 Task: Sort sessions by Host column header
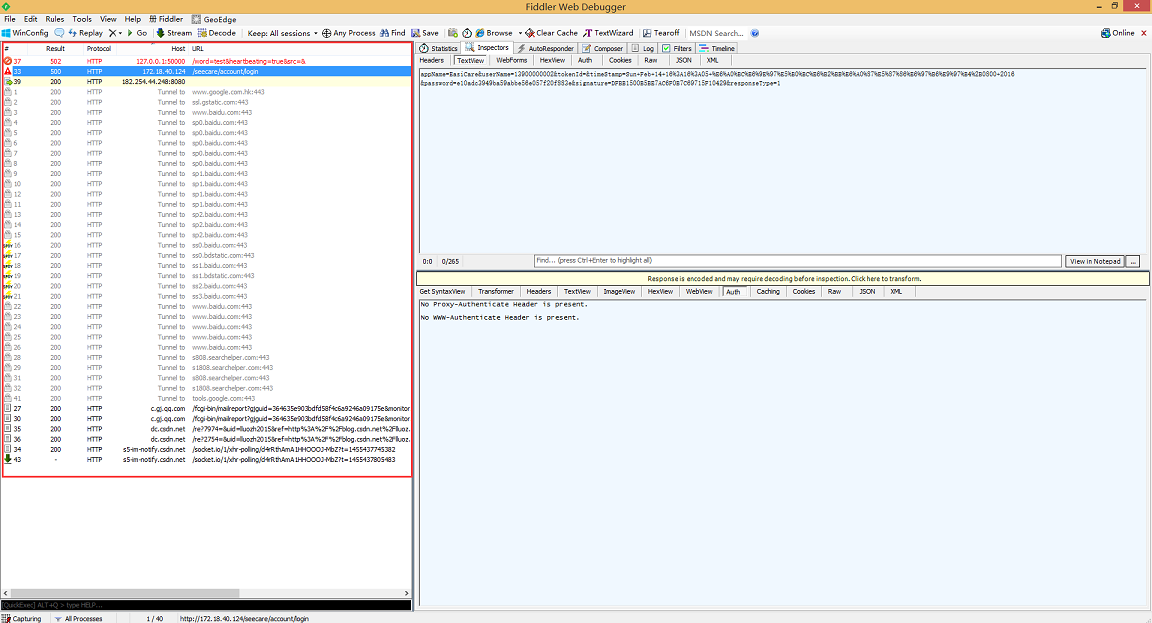tap(179, 48)
